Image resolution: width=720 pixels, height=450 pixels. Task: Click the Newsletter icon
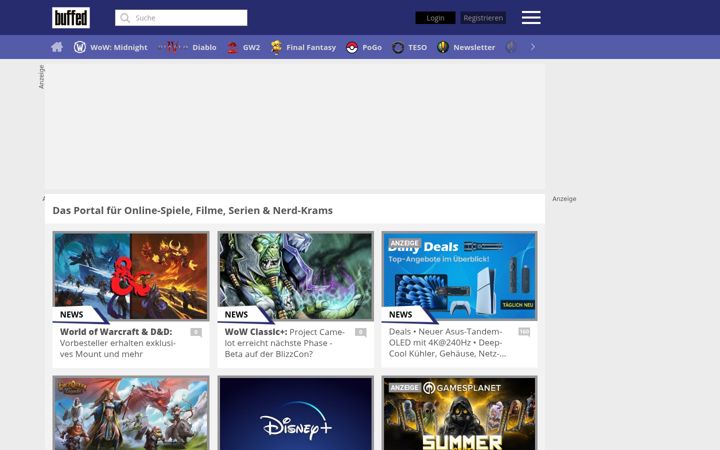(443, 47)
